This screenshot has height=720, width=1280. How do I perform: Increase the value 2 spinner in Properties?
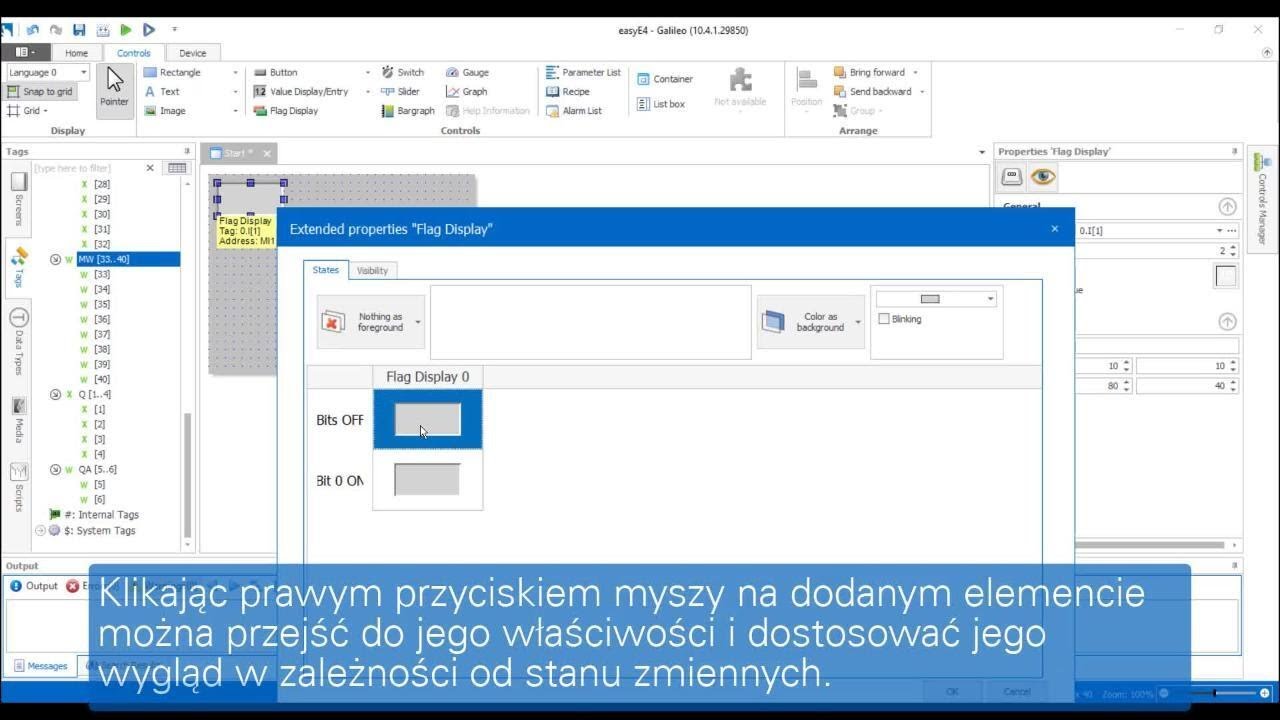coord(1232,248)
